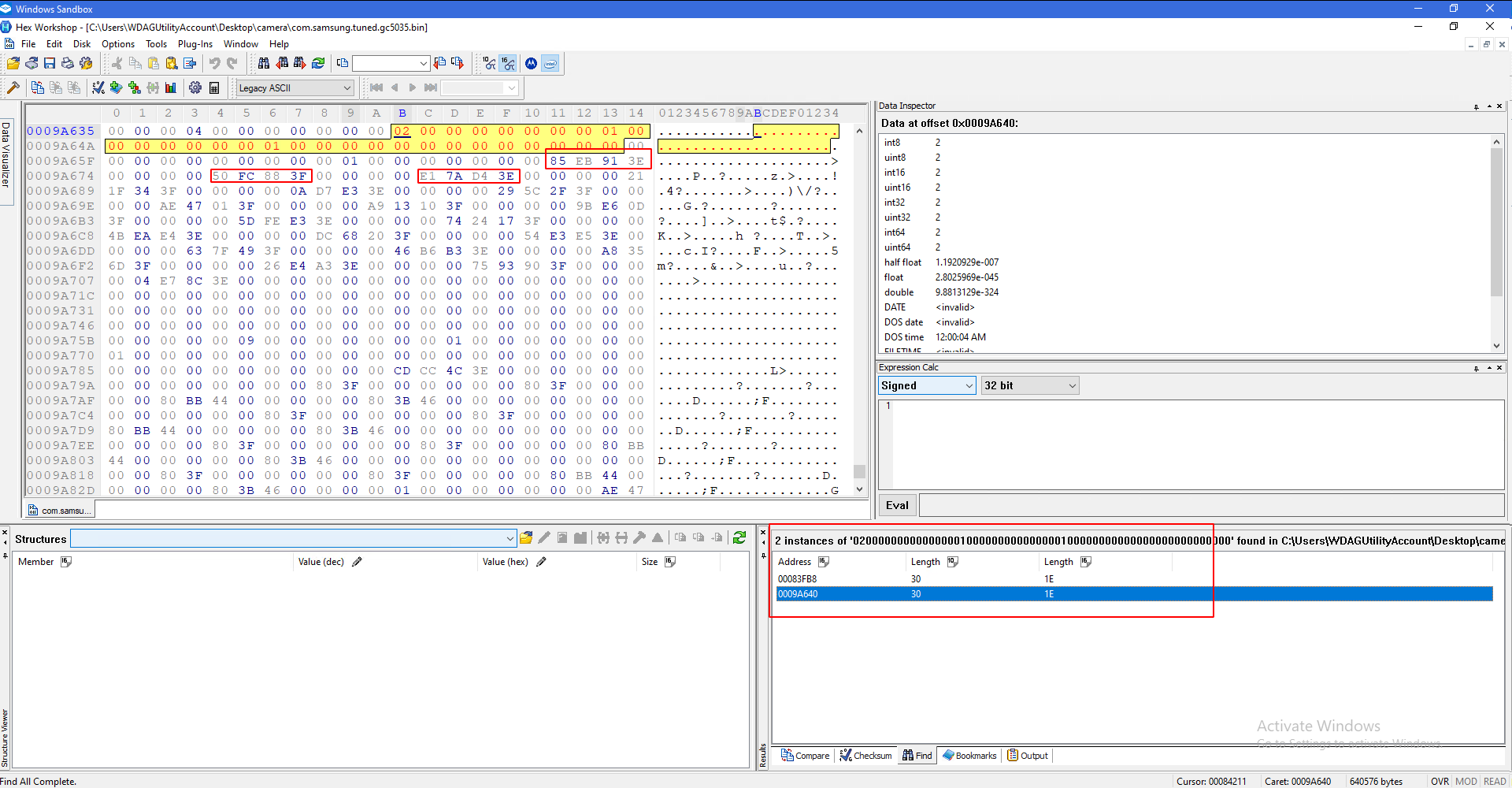1512x788 pixels.
Task: Click the Find Previous binoculars icon
Action: [282, 64]
